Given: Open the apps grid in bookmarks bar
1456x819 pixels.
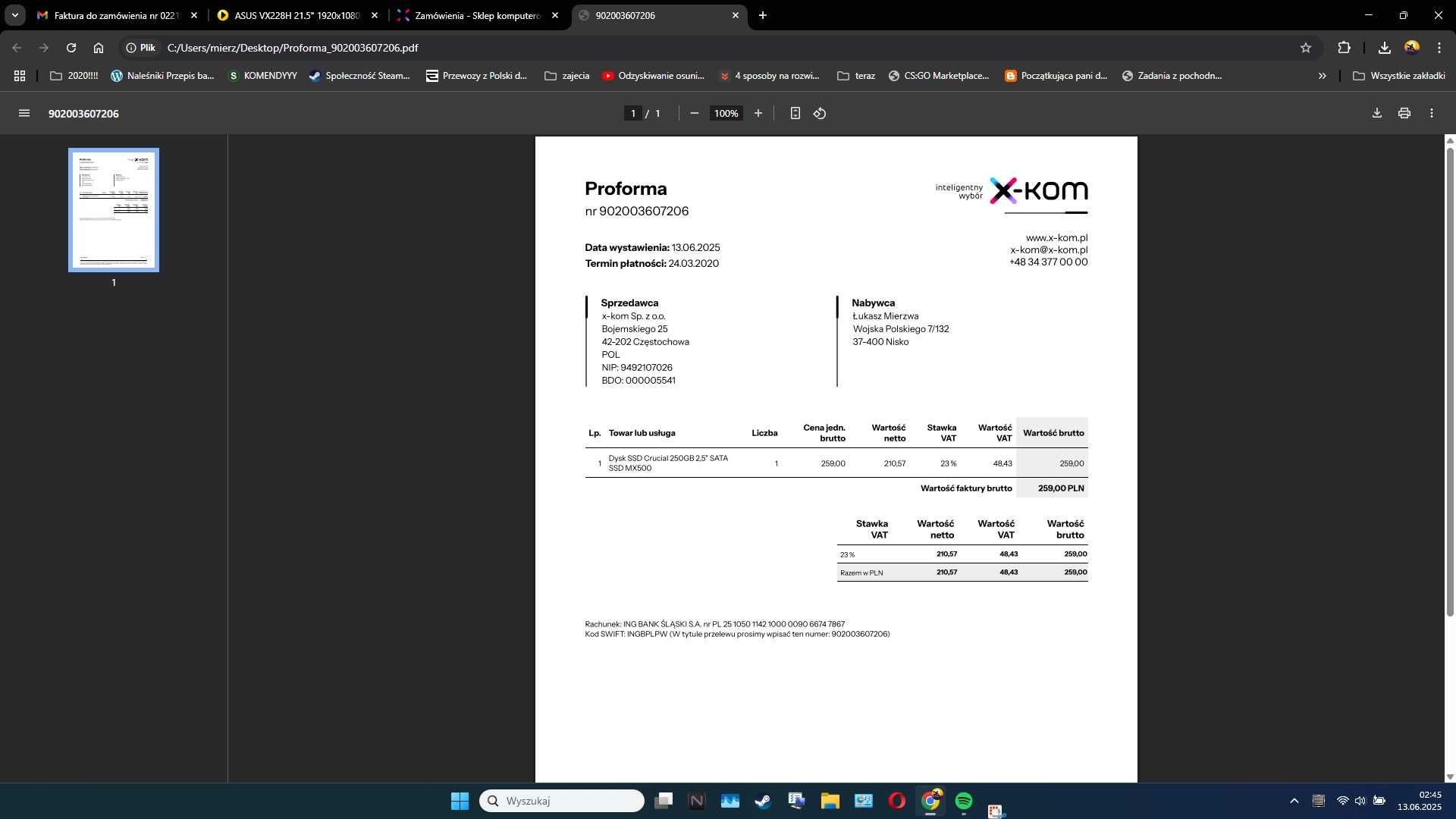Looking at the screenshot, I should (20, 76).
